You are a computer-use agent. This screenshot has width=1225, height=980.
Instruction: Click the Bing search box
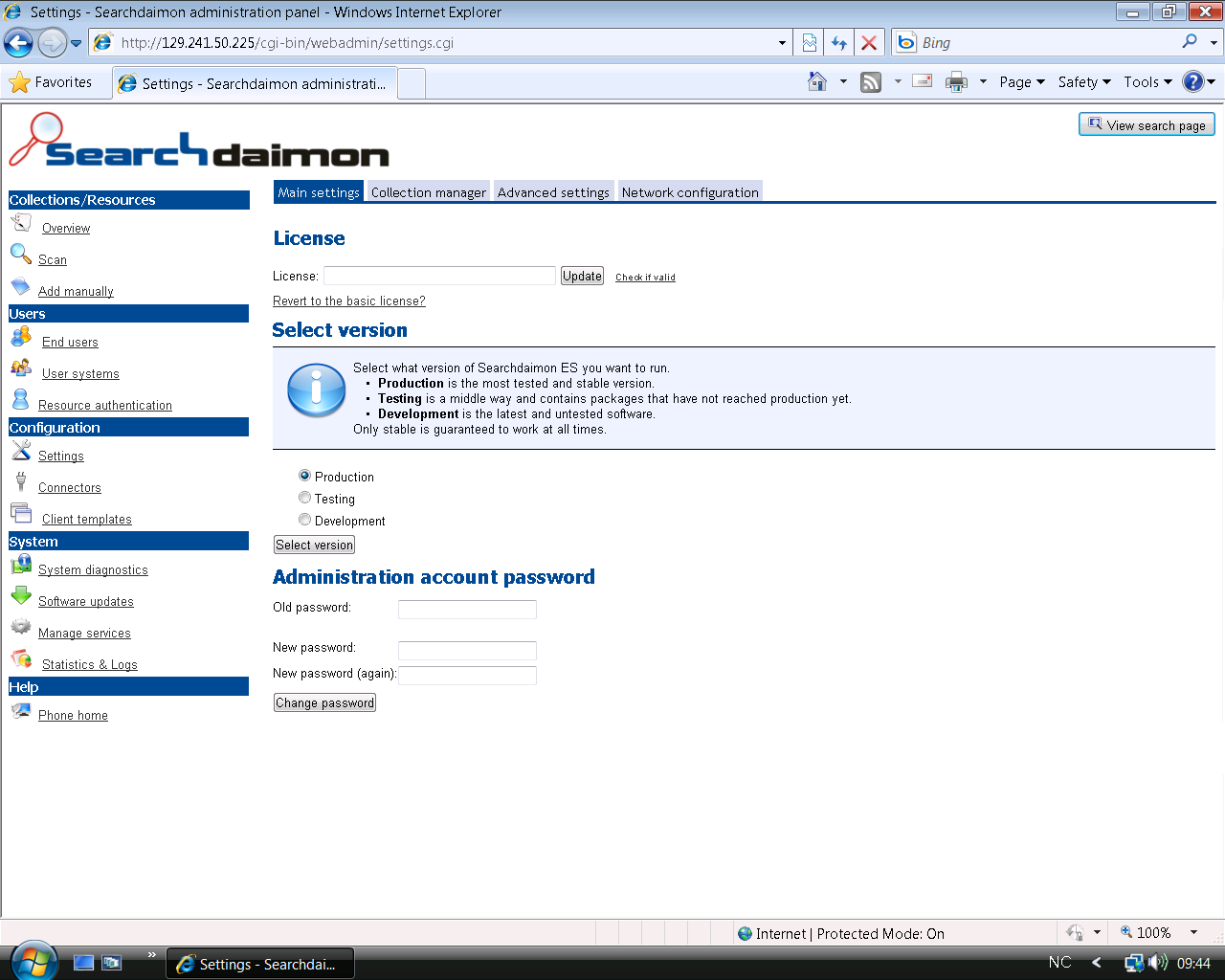(1047, 43)
